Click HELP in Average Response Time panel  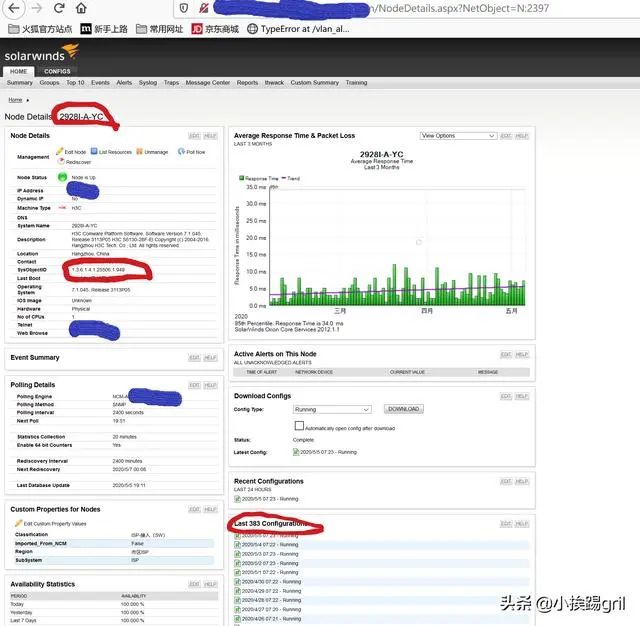tap(522, 136)
